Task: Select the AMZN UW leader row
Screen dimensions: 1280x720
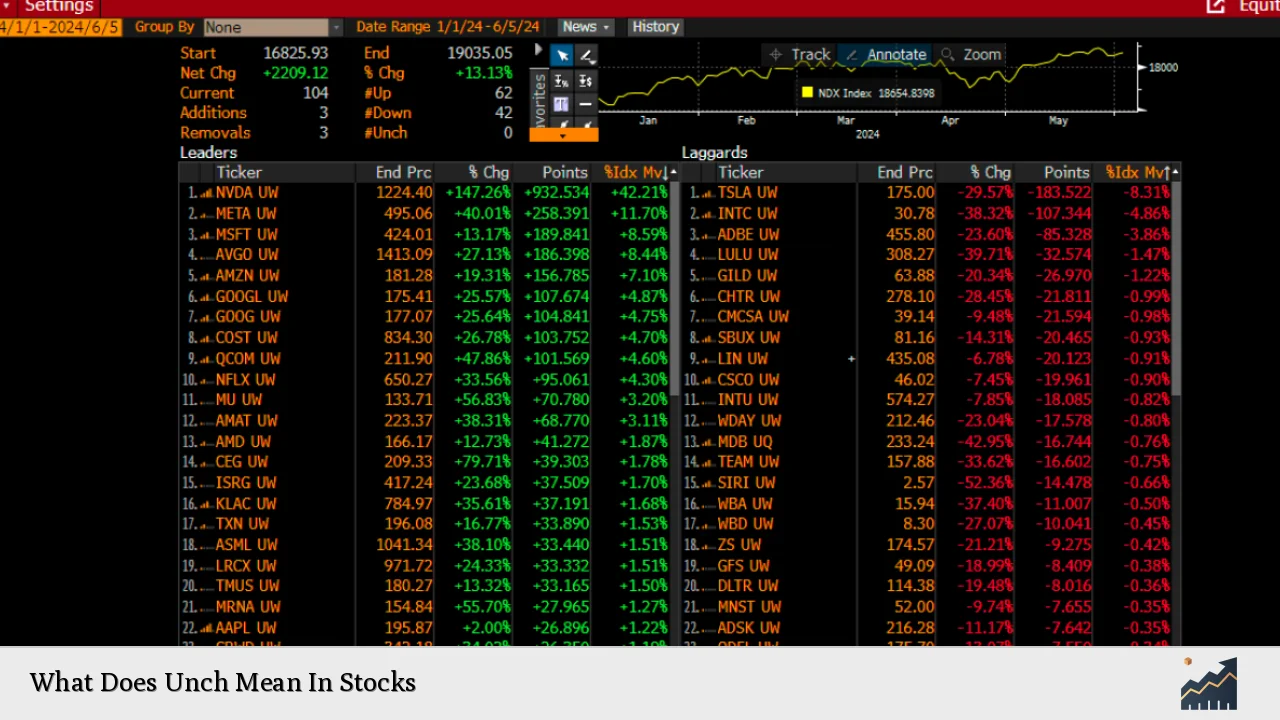Action: coord(425,276)
